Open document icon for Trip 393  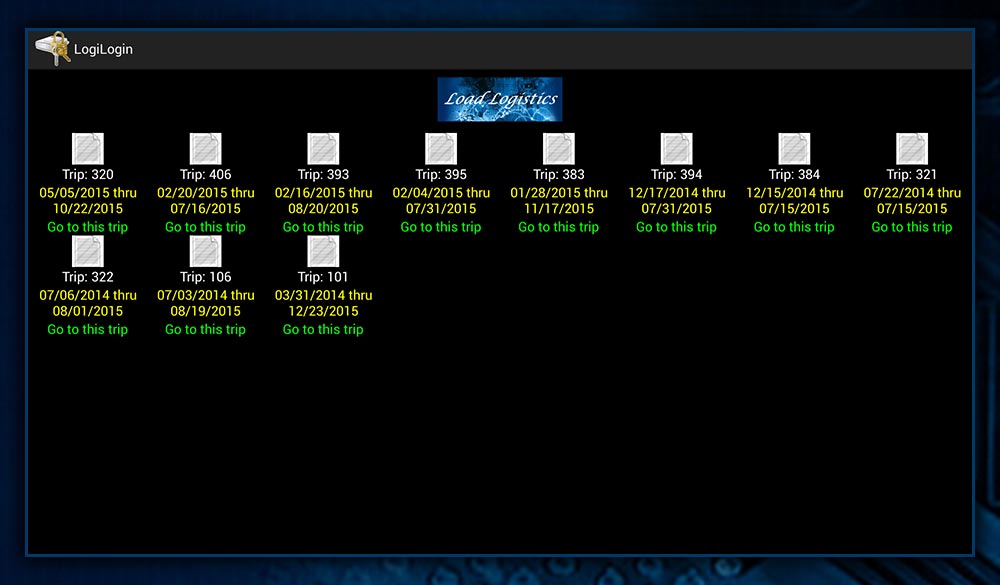(323, 149)
